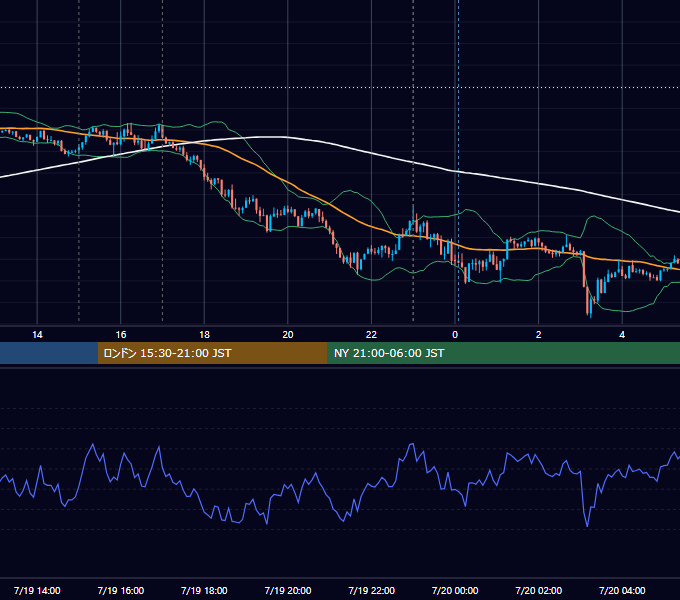Image resolution: width=680 pixels, height=600 pixels.
Task: Click hour label 22 on chart axis
Action: (371, 335)
